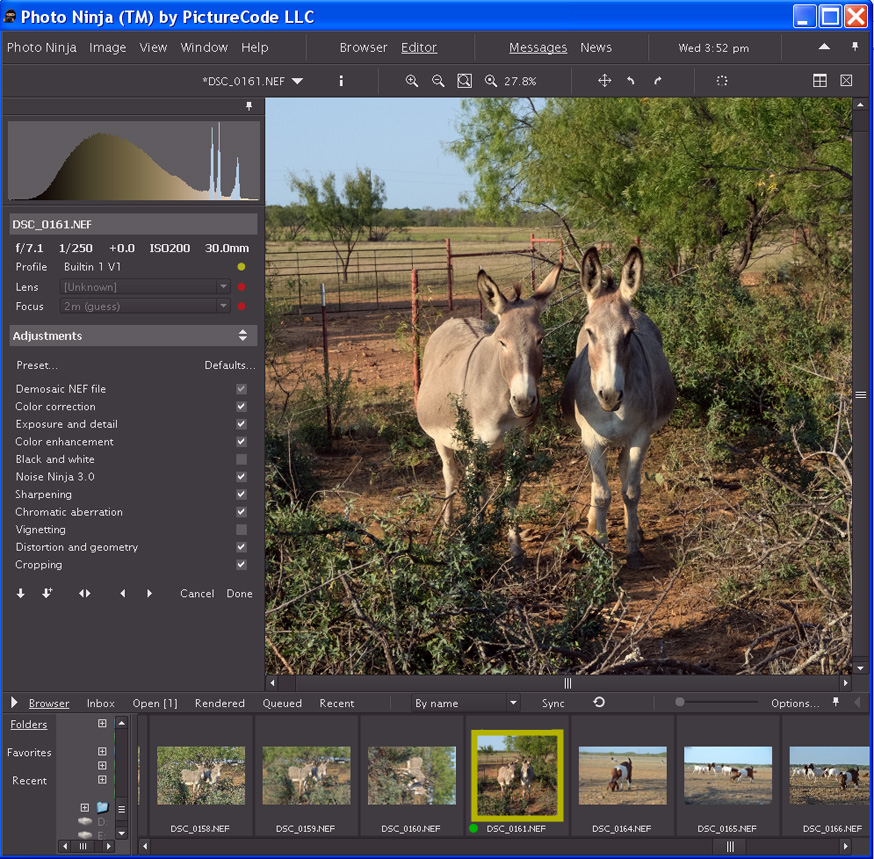Screen dimensions: 874x859
Task: Open the View menu
Action: (x=153, y=47)
